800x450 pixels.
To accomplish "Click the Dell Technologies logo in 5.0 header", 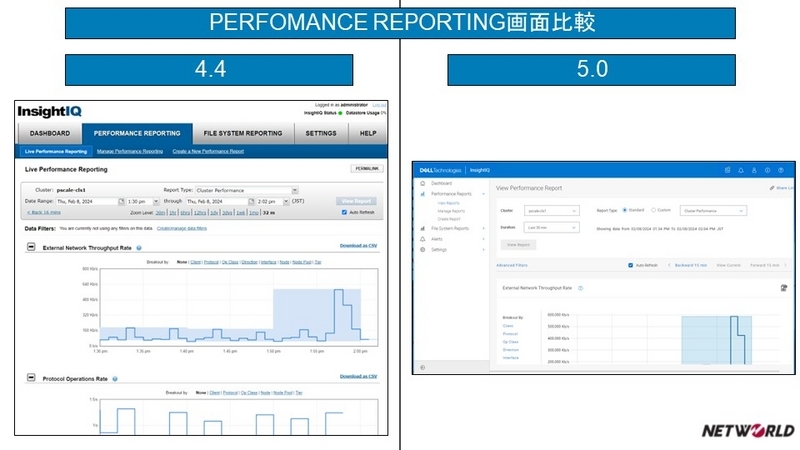I will (x=440, y=170).
